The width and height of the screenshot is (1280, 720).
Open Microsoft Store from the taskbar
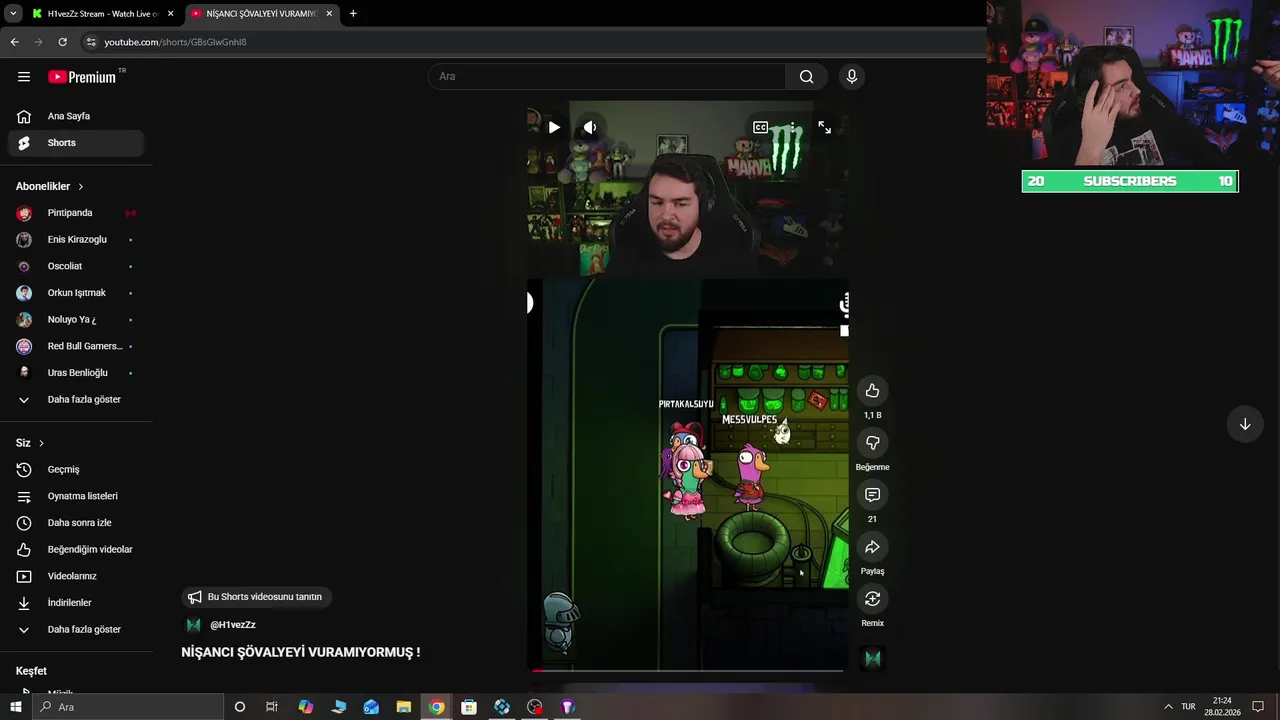point(469,707)
